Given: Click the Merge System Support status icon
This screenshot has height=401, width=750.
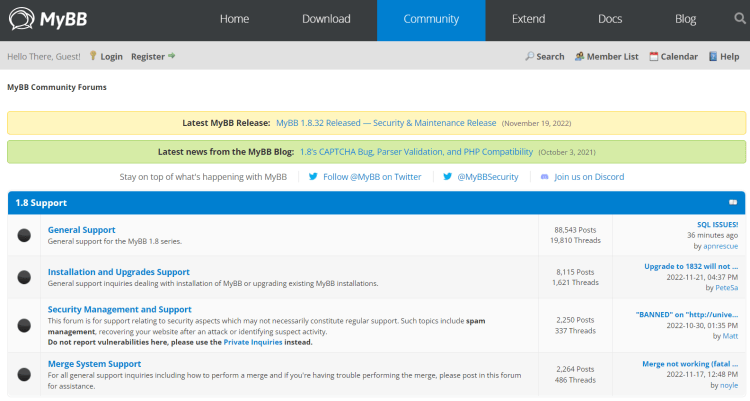Looking at the screenshot, I should pyautogui.click(x=24, y=374).
